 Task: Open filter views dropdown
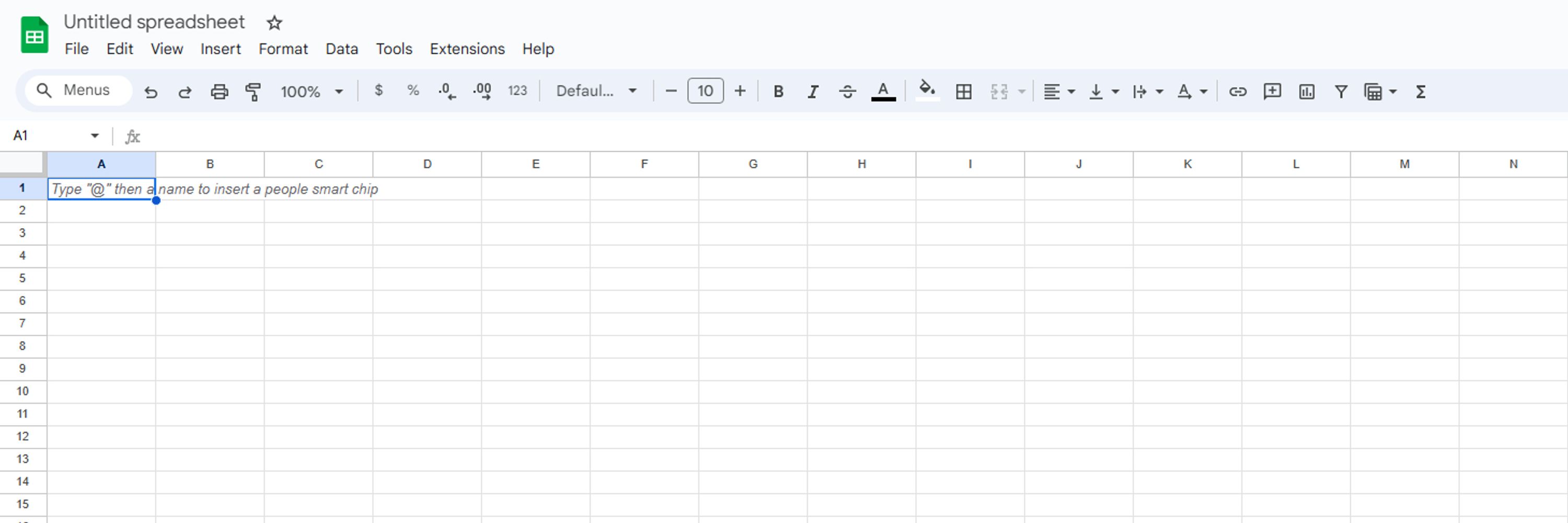tap(1380, 92)
